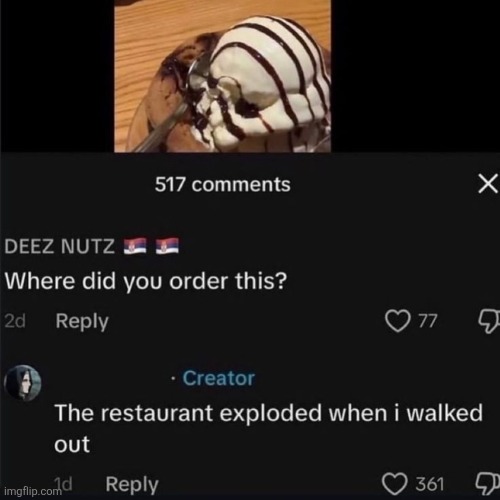The image size is (500, 500).
Task: Like the creator's restaurant exploded reply
Action: (395, 484)
